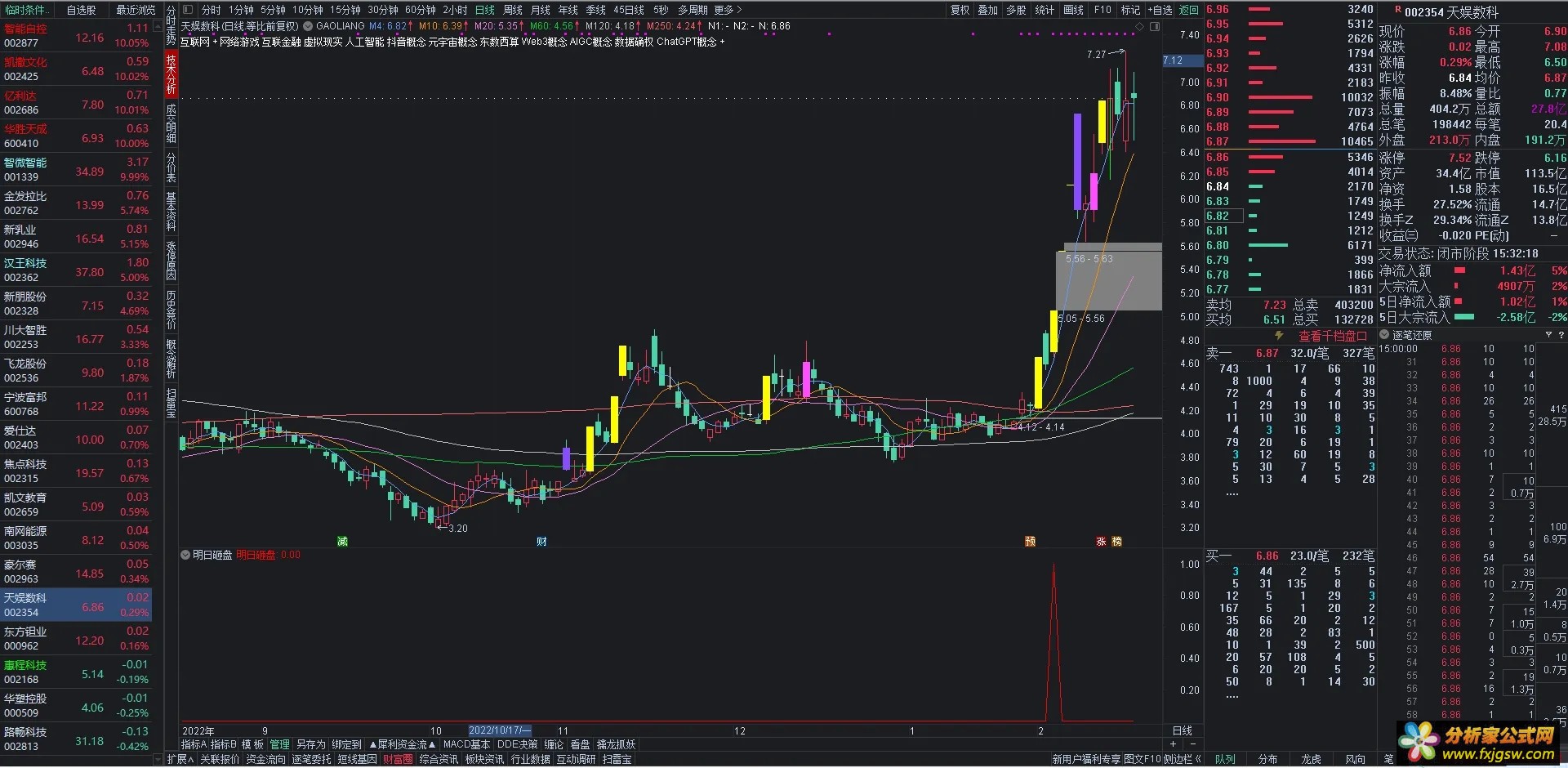This screenshot has width=1568, height=768.
Task: Select the MACD基本 indicator template
Action: click(x=466, y=744)
